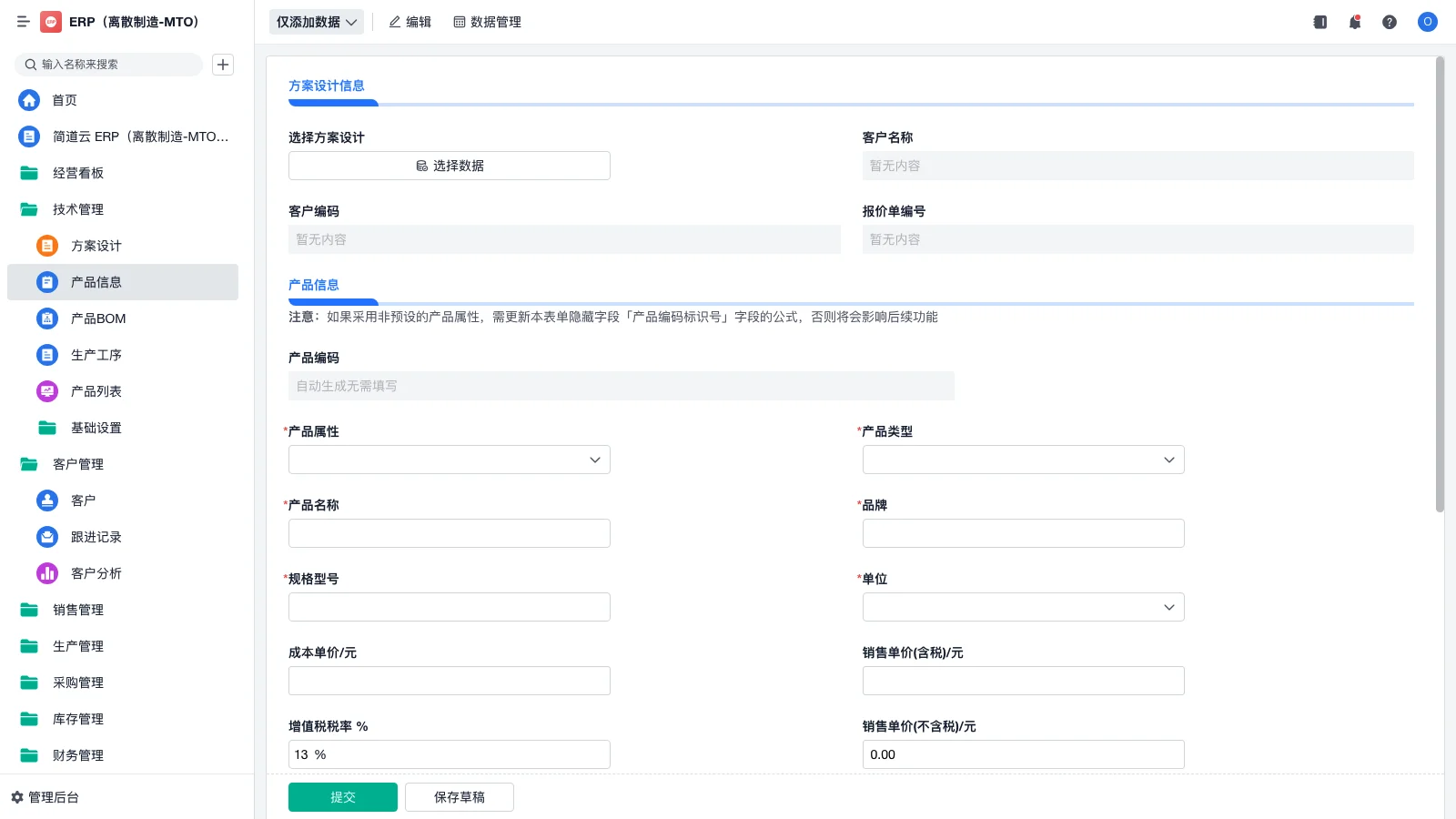Open the help question mark icon

click(x=1390, y=22)
